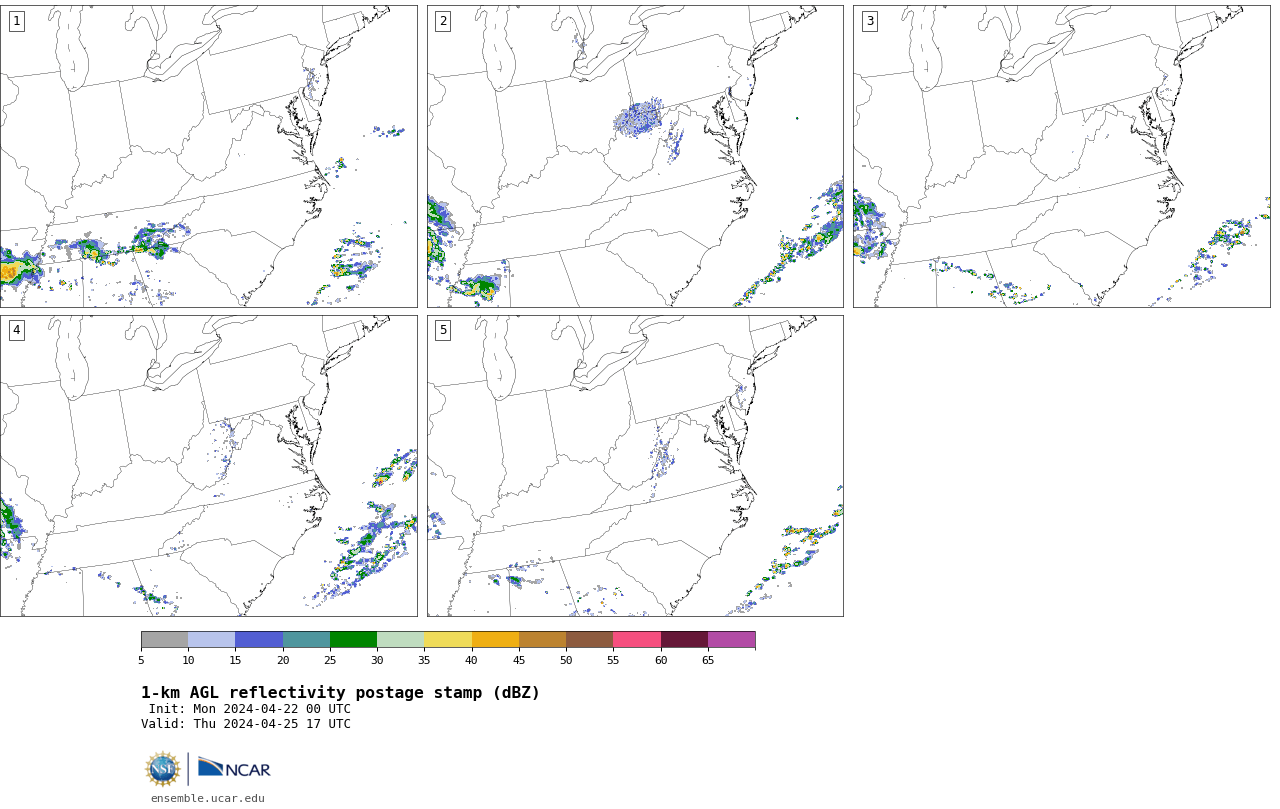Click the colorbar tick label 50
This screenshot has width=1280, height=809.
coord(566,660)
